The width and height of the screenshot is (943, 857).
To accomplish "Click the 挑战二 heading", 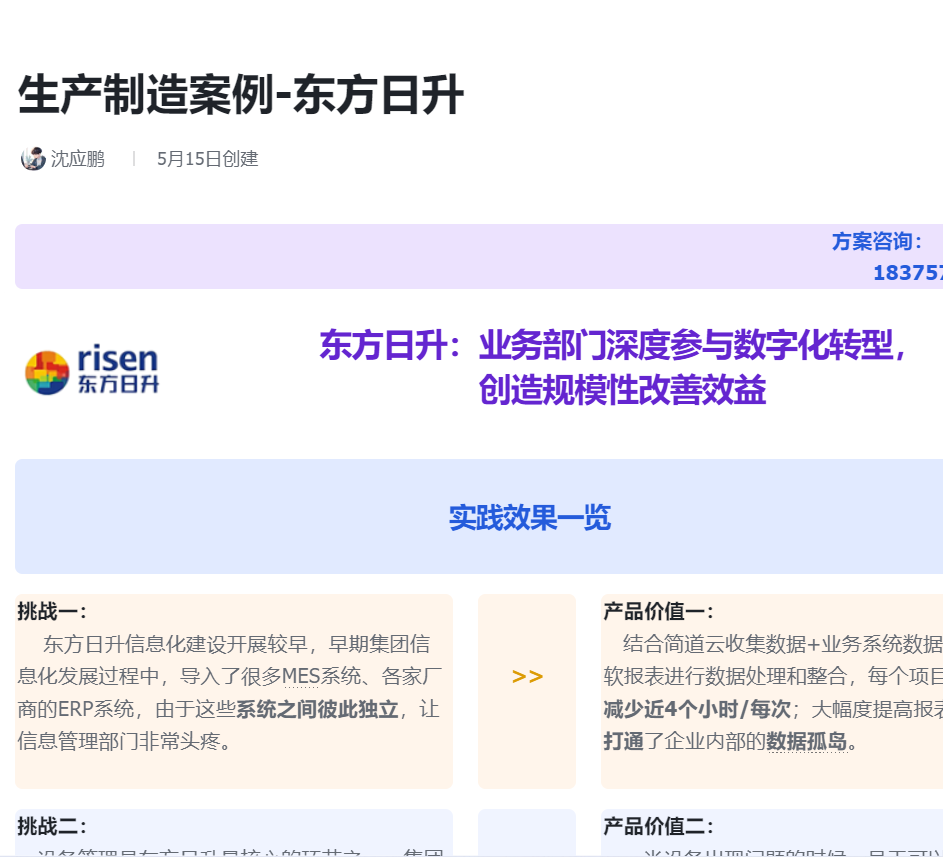I will point(52,826).
